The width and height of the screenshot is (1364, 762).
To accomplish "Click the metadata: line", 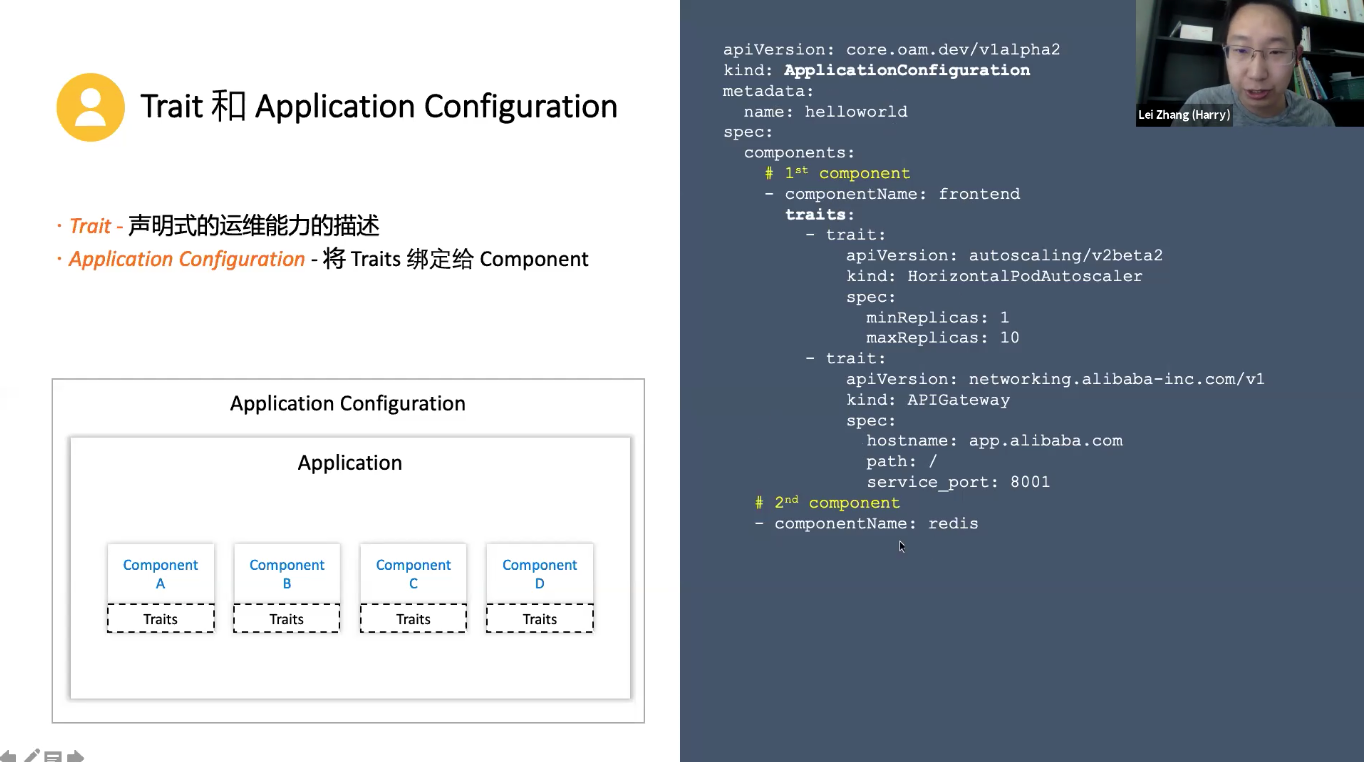I will pos(769,91).
